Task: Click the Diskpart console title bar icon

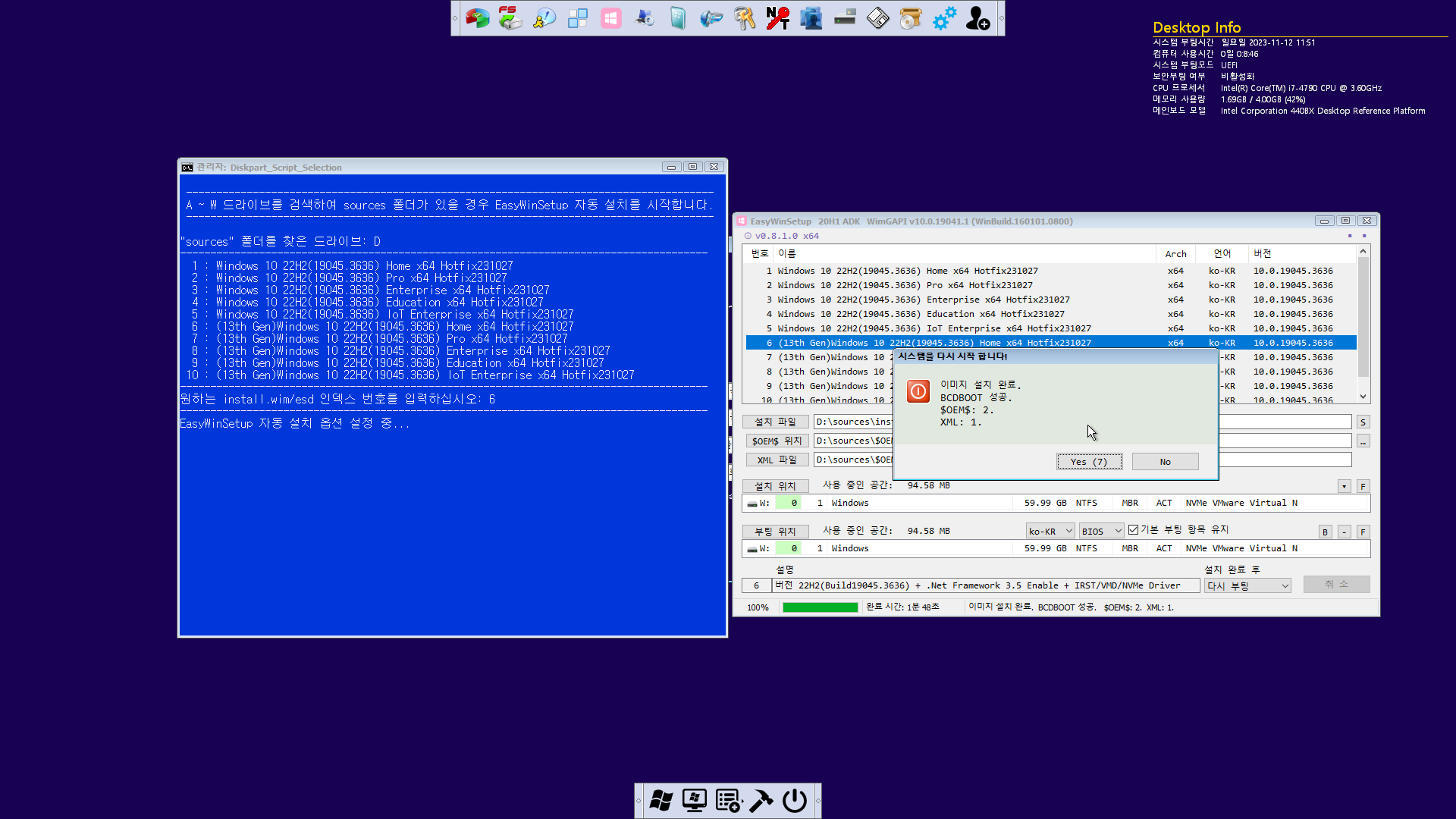Action: [187, 168]
